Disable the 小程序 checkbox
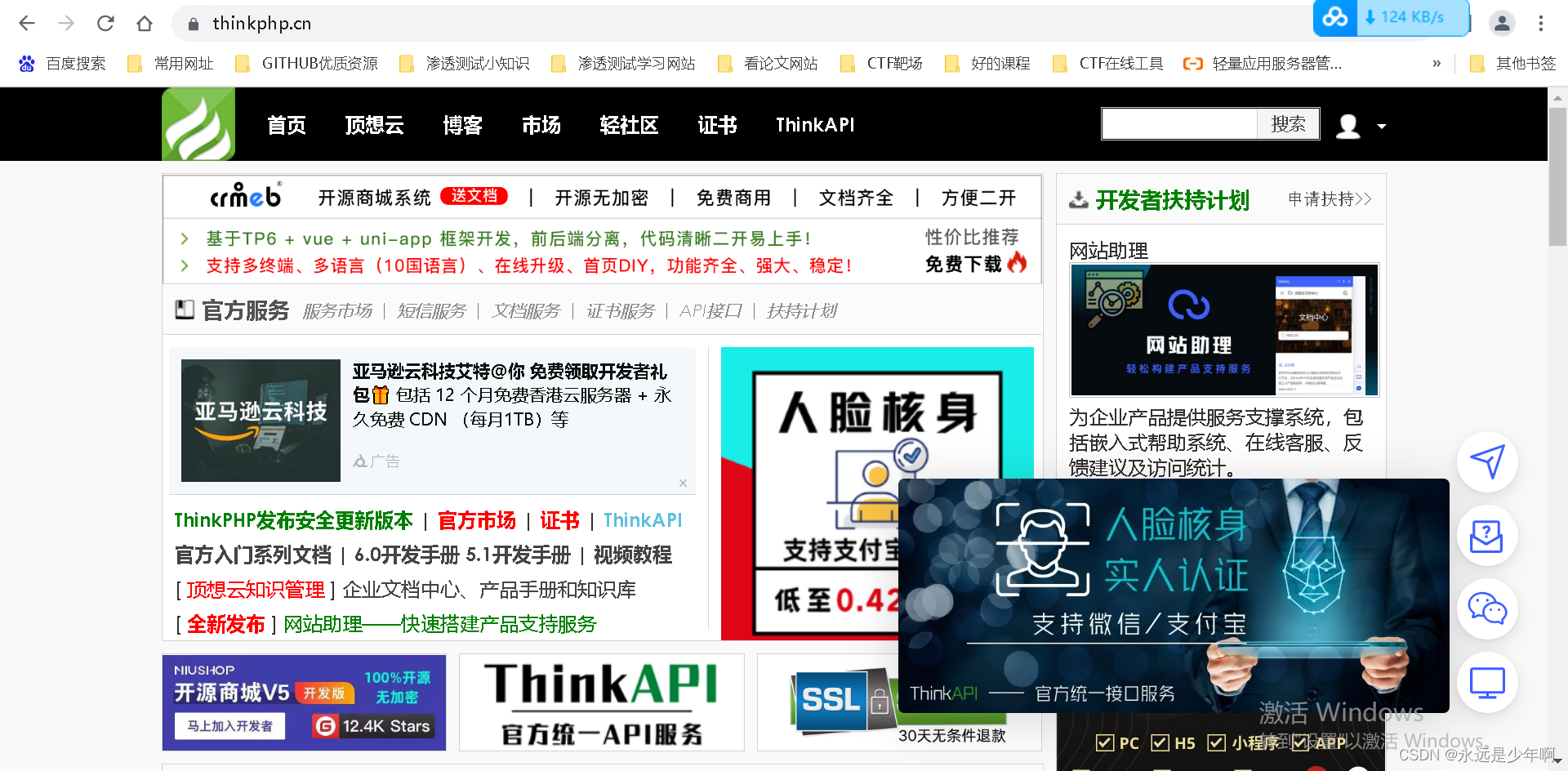Image resolution: width=1568 pixels, height=771 pixels. coord(1216,743)
